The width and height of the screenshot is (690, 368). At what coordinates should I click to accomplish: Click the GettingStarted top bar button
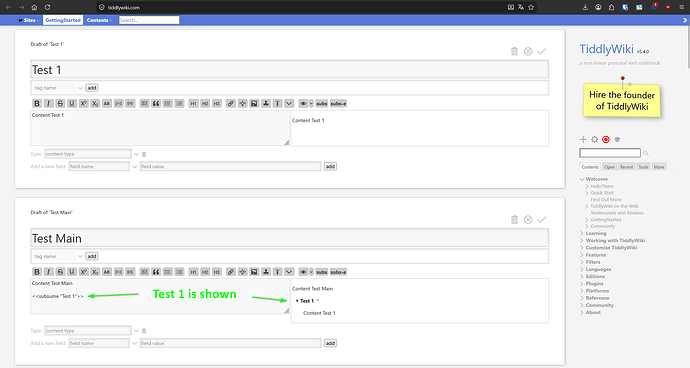click(63, 20)
